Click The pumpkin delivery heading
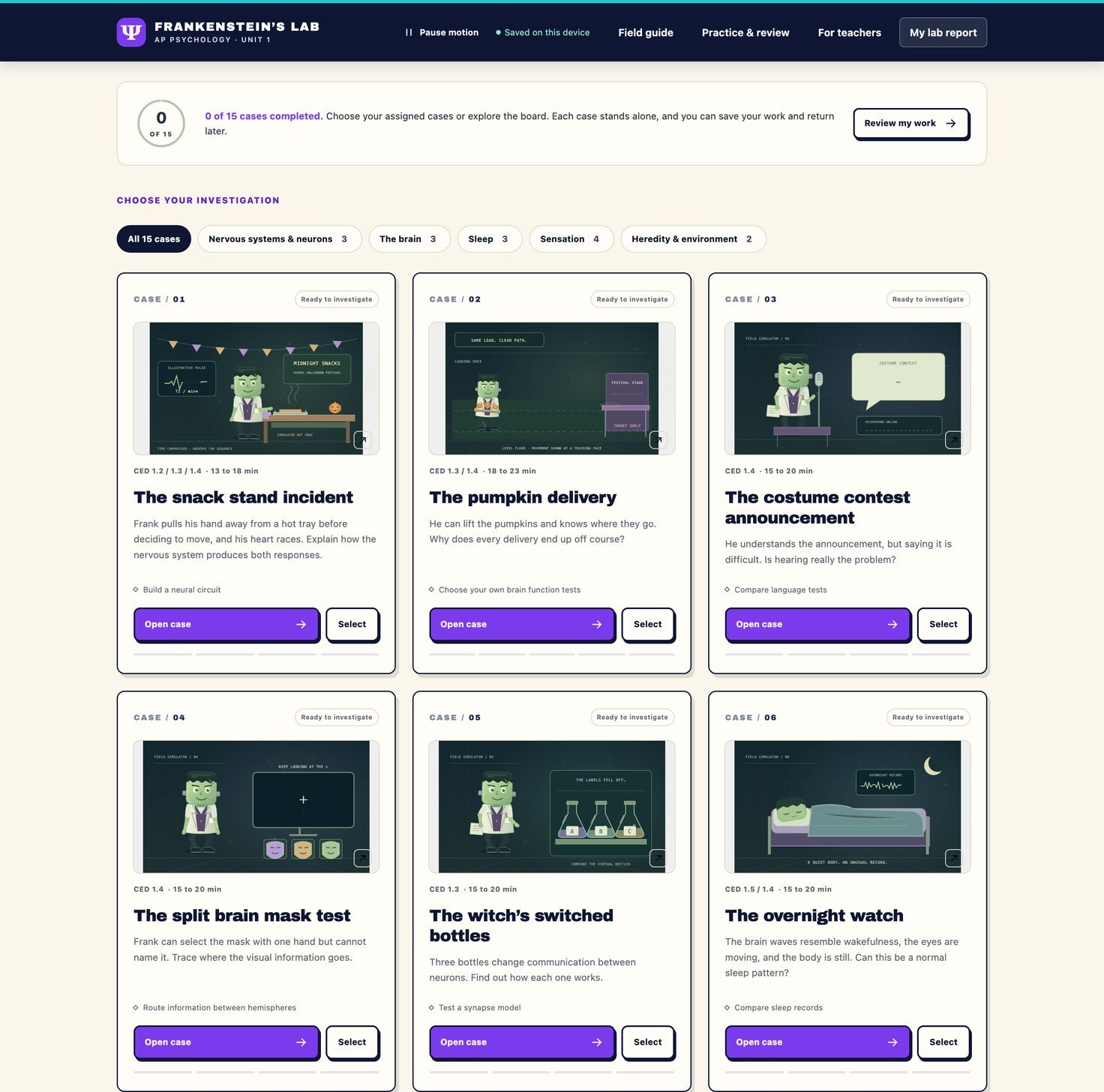Image resolution: width=1104 pixels, height=1092 pixels. (523, 497)
